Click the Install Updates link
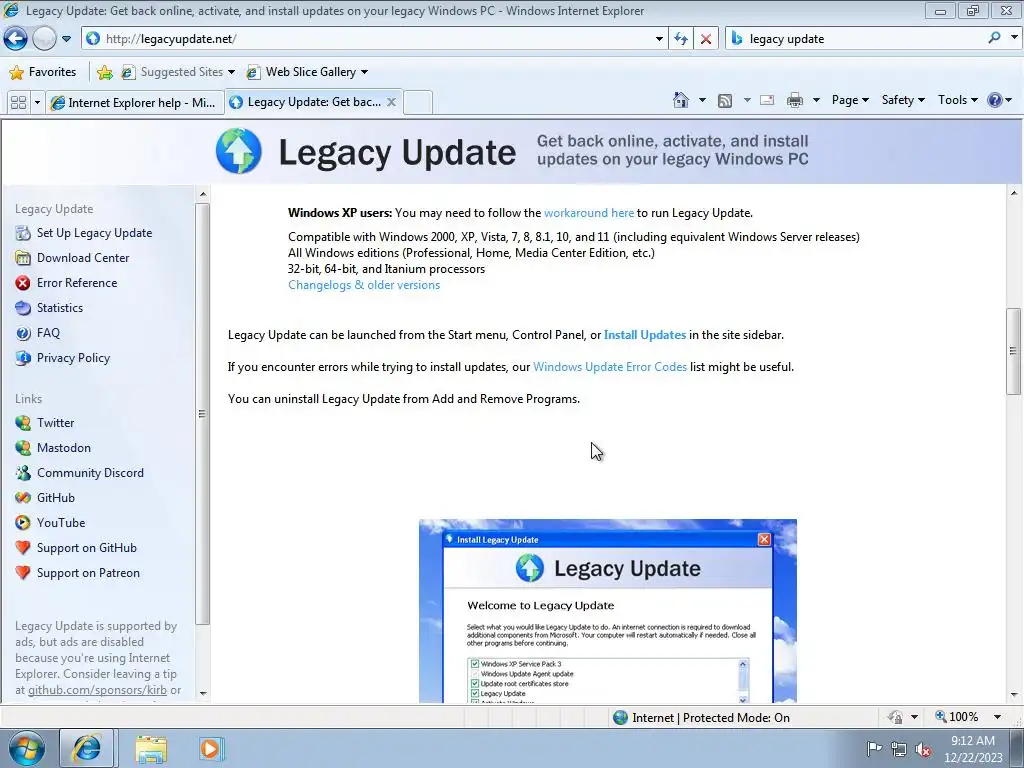Viewport: 1024px width, 768px height. [645, 335]
